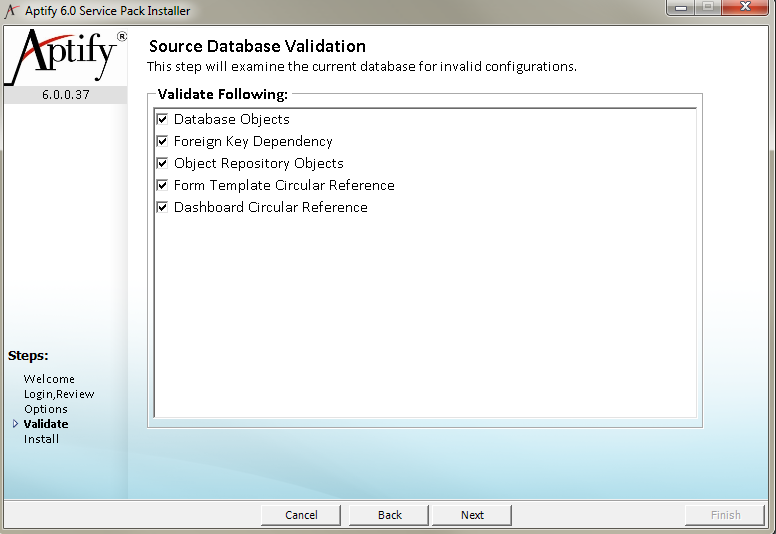Disable Object Repository Objects validation
The height and width of the screenshot is (534, 776).
click(162, 163)
